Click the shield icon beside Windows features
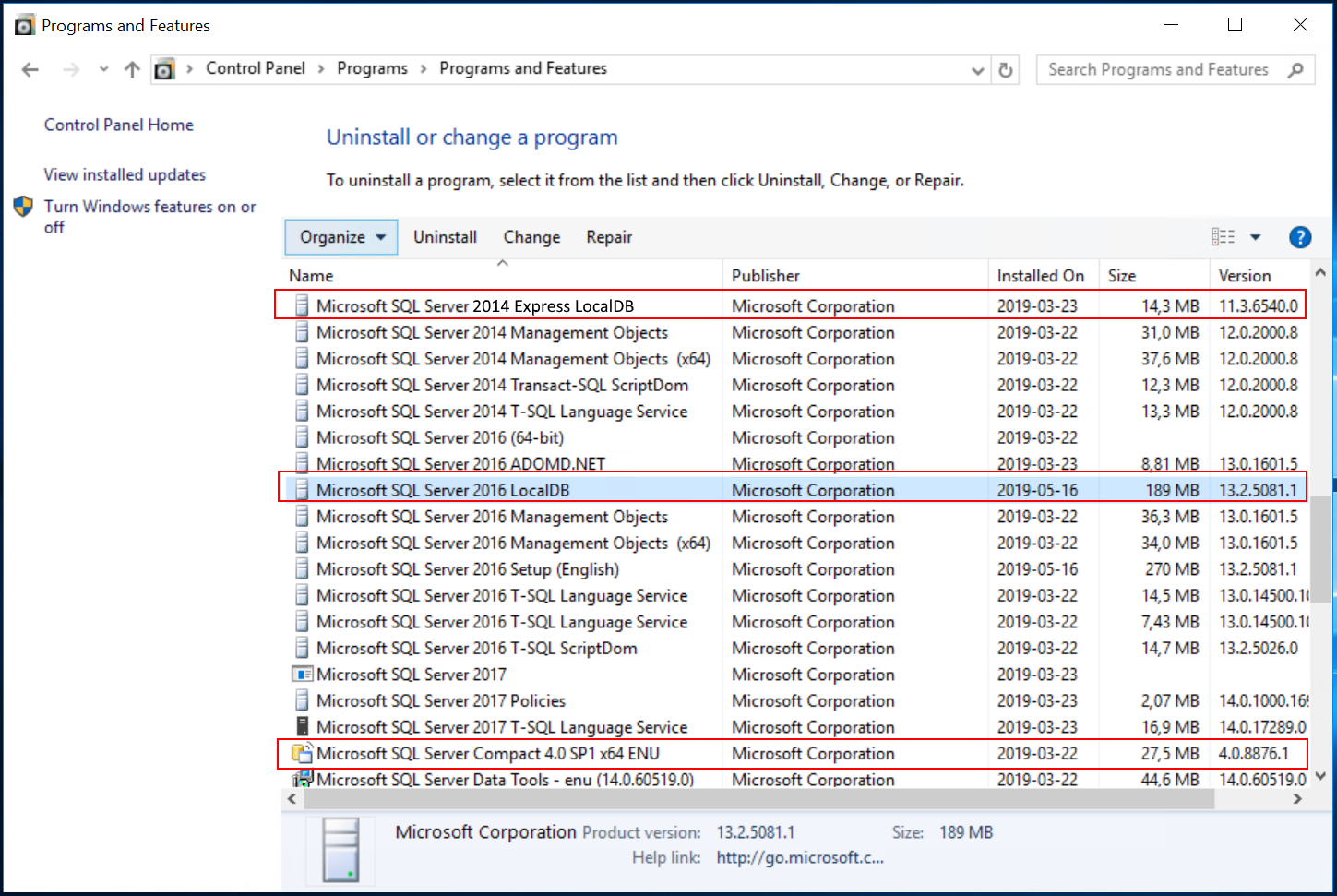Viewport: 1337px width, 896px height. [x=23, y=207]
